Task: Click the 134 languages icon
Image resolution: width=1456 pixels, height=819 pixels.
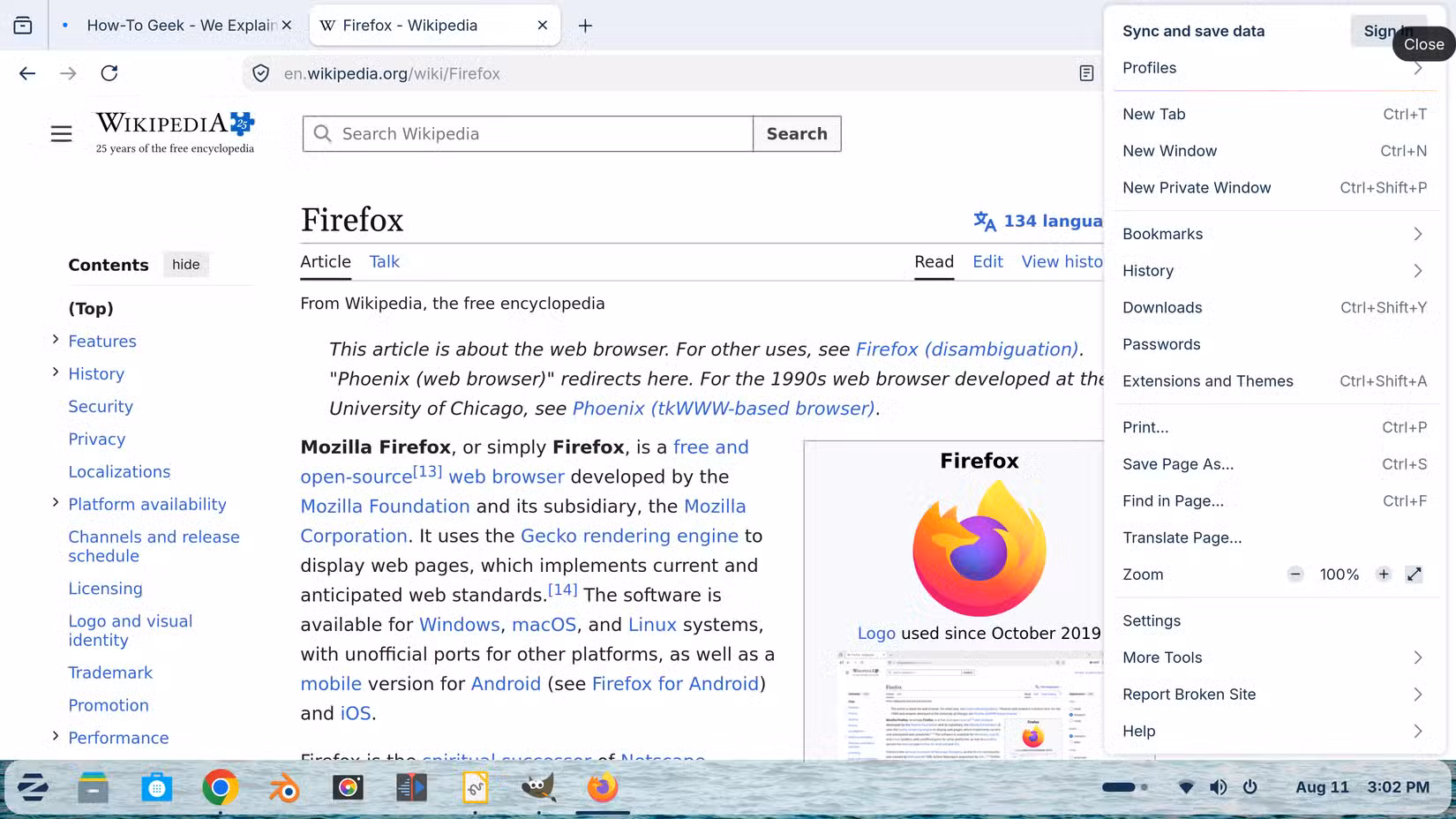Action: [984, 221]
